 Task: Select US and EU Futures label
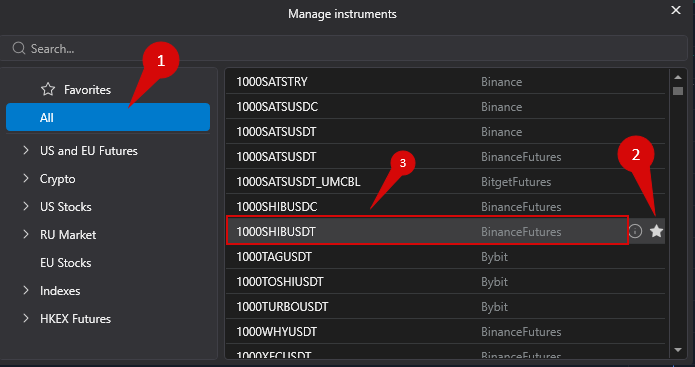[89, 151]
